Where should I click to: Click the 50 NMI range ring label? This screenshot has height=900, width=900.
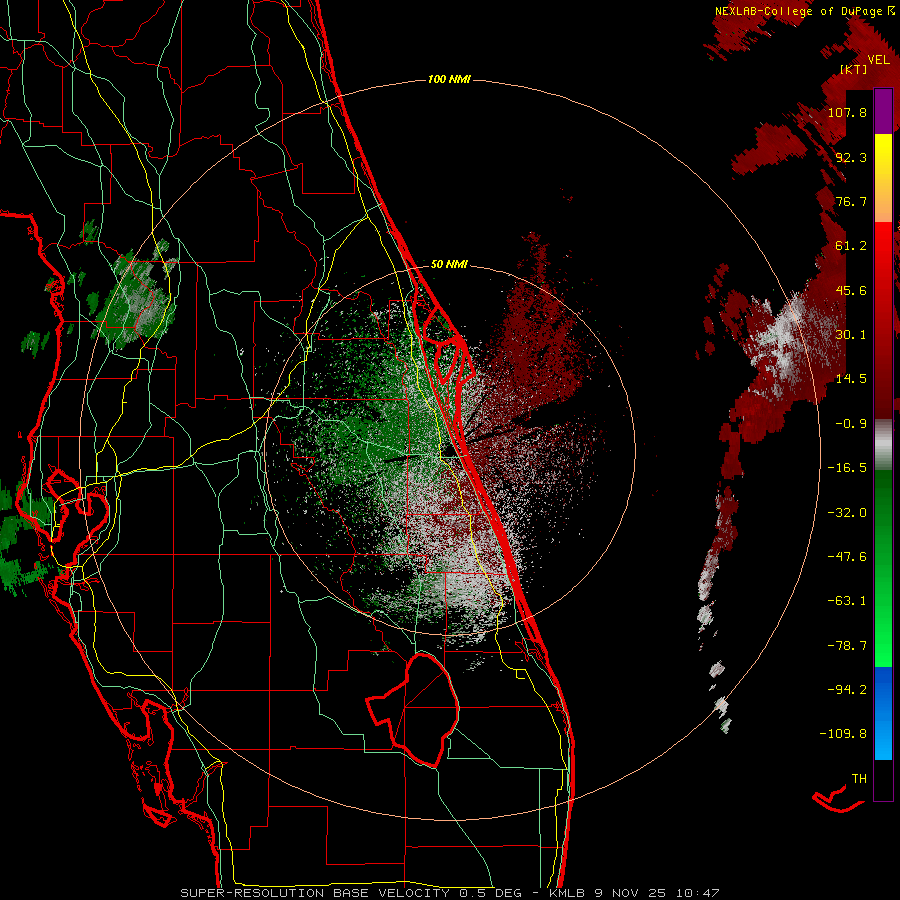pyautogui.click(x=449, y=265)
